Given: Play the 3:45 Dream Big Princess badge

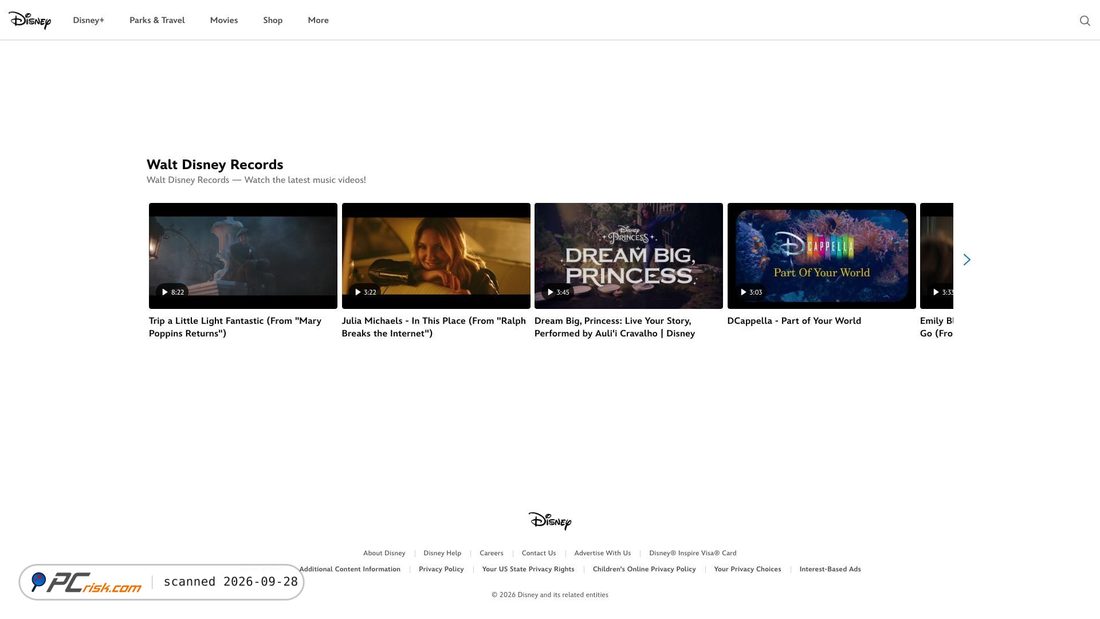Looking at the screenshot, I should [x=558, y=292].
